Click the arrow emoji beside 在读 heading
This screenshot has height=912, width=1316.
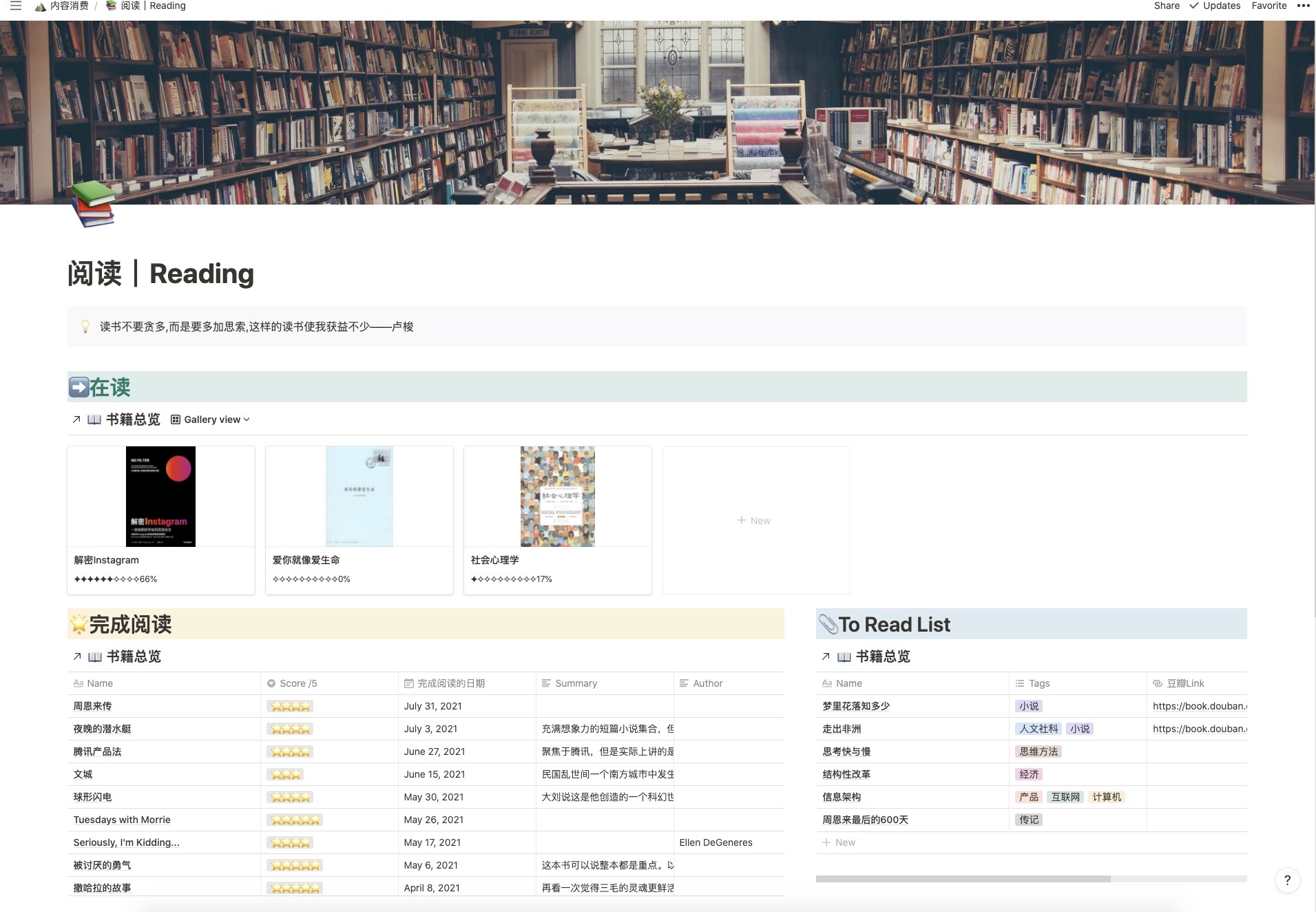pyautogui.click(x=79, y=387)
